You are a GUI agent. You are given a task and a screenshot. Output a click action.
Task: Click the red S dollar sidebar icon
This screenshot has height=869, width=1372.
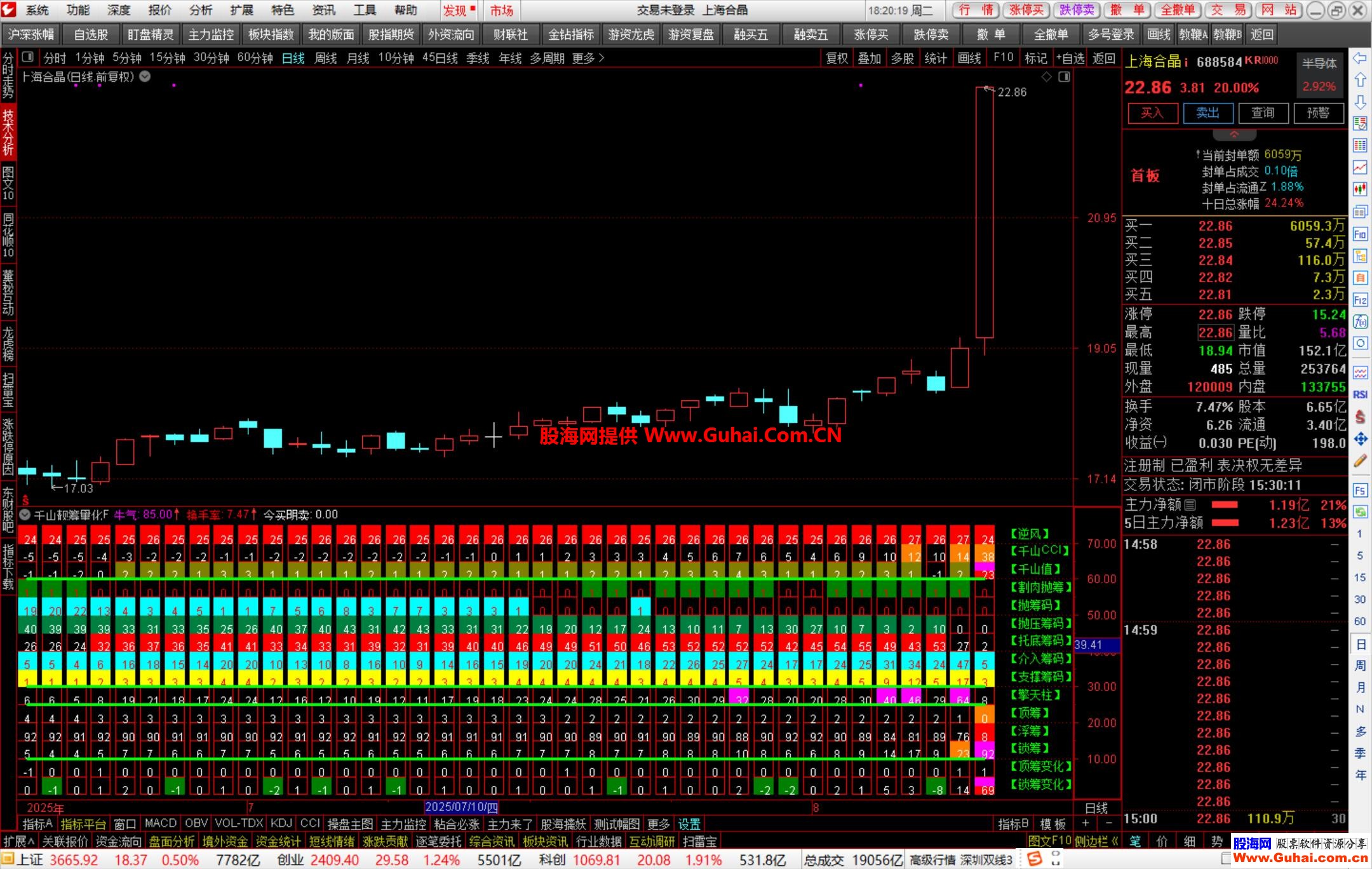click(x=1359, y=417)
